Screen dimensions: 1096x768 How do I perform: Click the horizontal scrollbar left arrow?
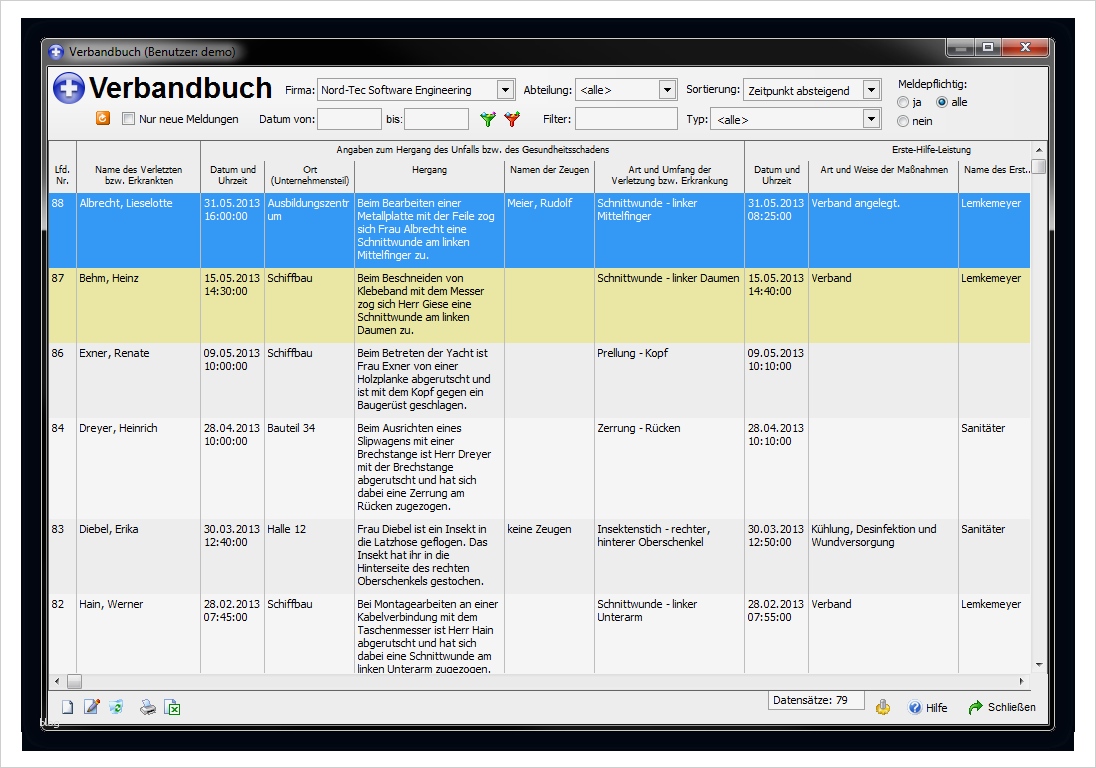coord(57,681)
